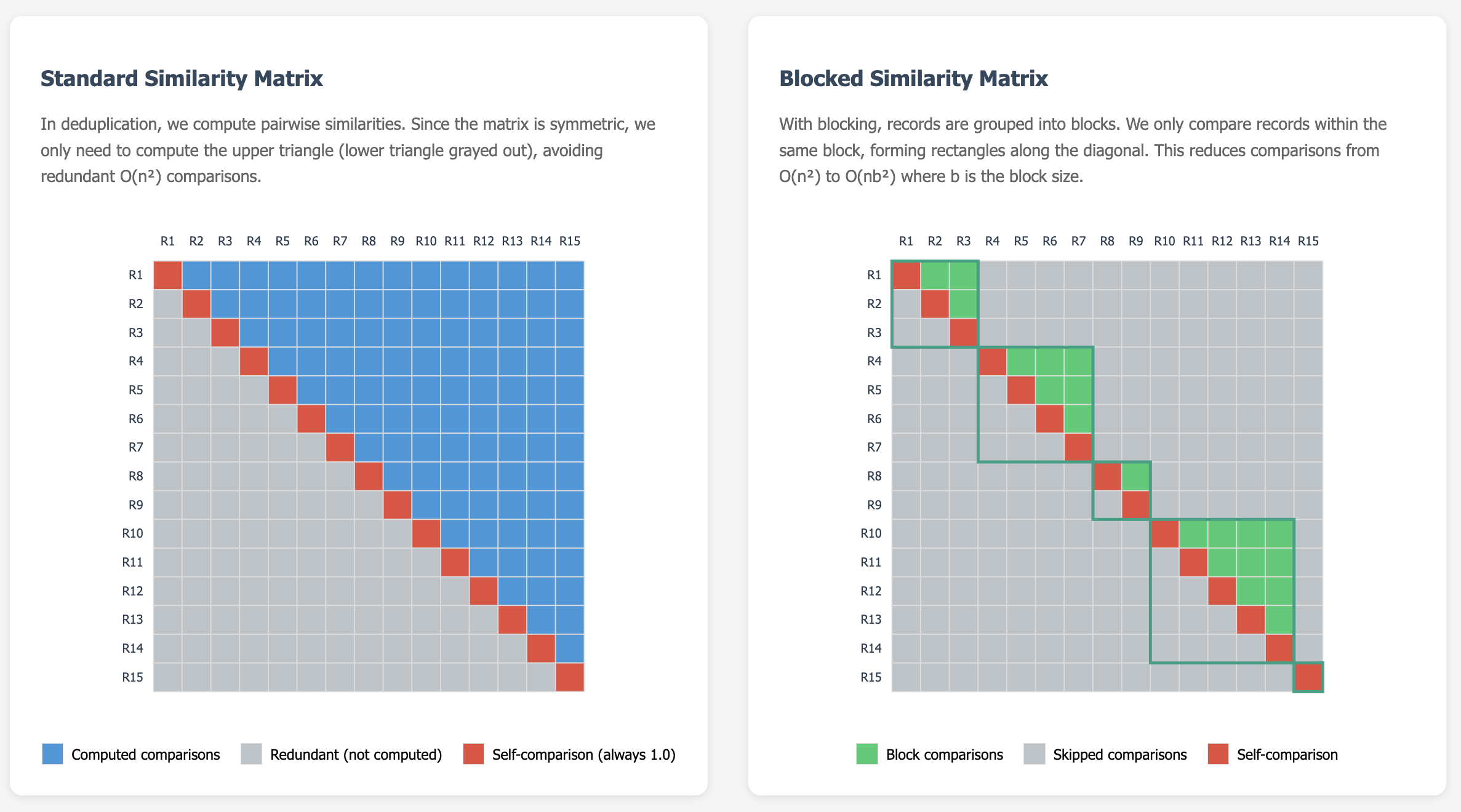Screen dimensions: 1461x812
Task: Click the green row R1, column R3 Blocked cell
Action: 963,275
